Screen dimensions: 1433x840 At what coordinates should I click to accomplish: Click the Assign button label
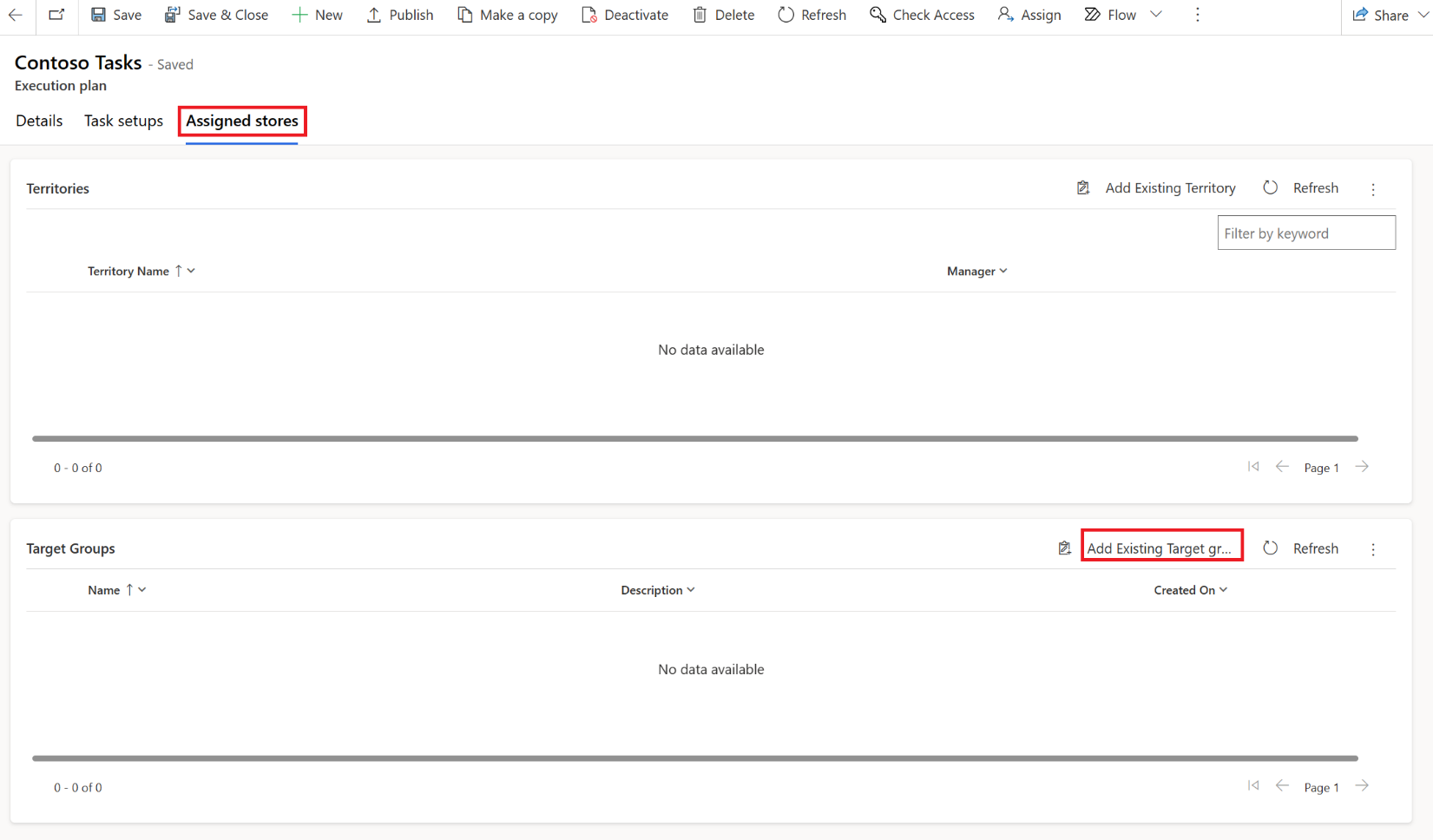(1042, 15)
